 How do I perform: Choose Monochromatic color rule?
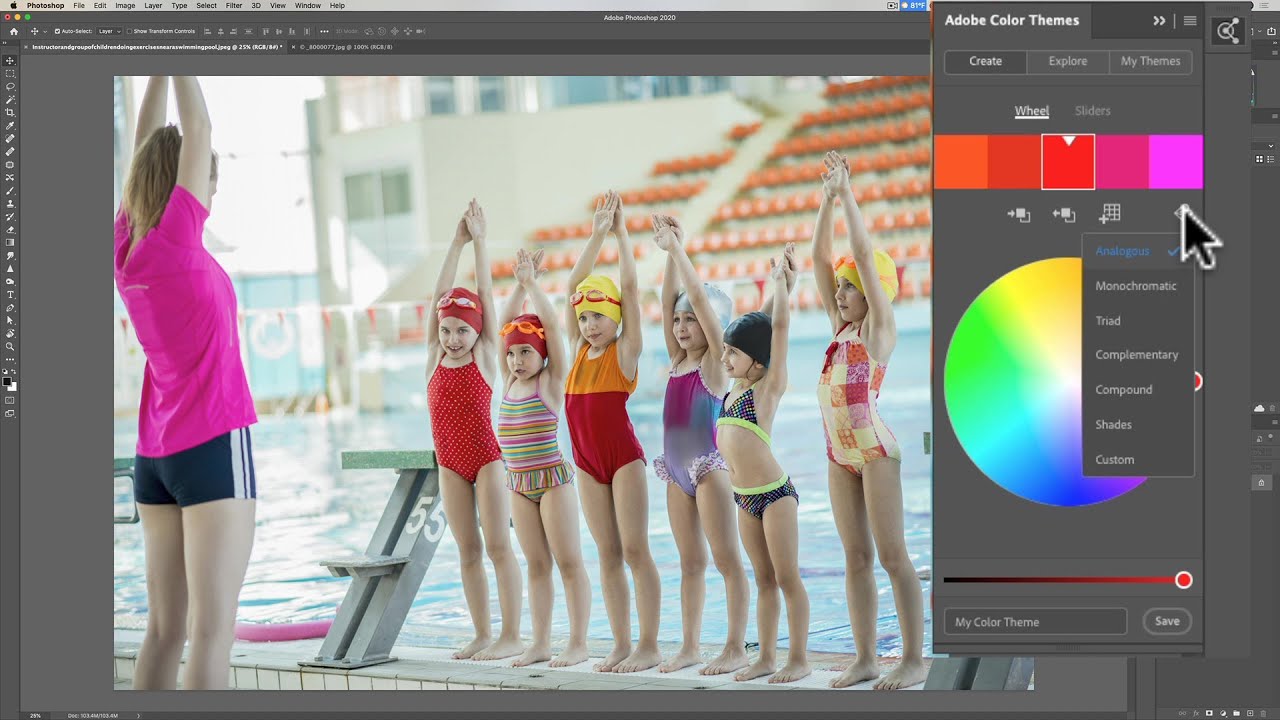[x=1137, y=286]
